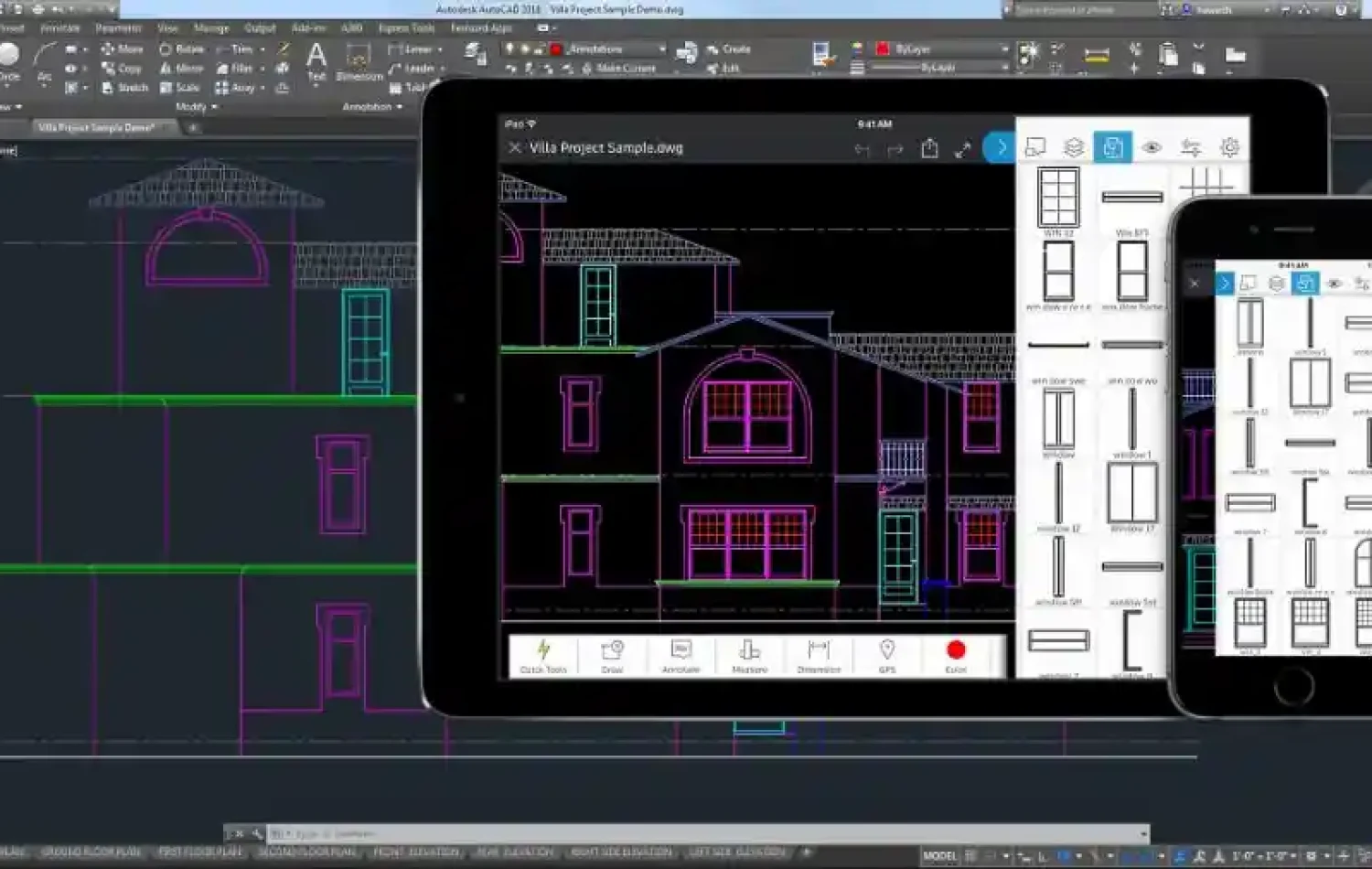
Task: Tap the redo arrow on iPad
Action: (x=895, y=149)
